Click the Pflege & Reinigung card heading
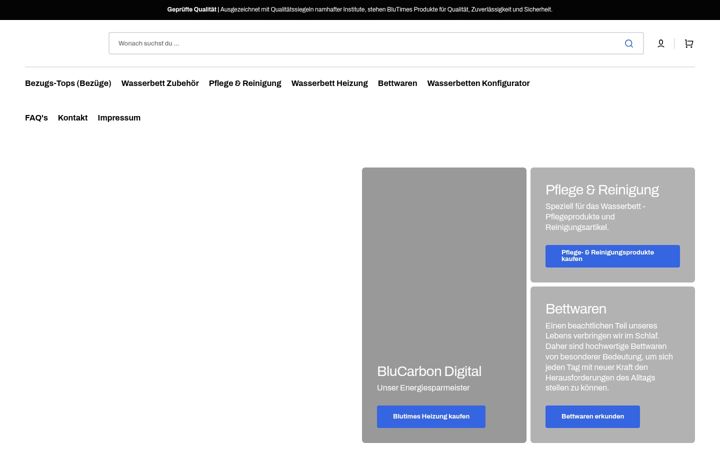The image size is (720, 450). pyautogui.click(x=602, y=190)
